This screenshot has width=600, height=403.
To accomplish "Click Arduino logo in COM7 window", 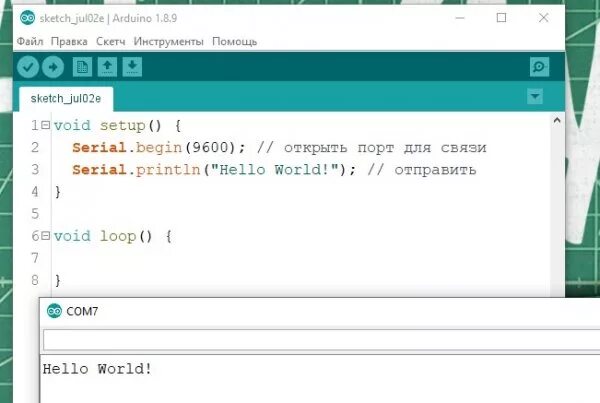I will [x=54, y=311].
